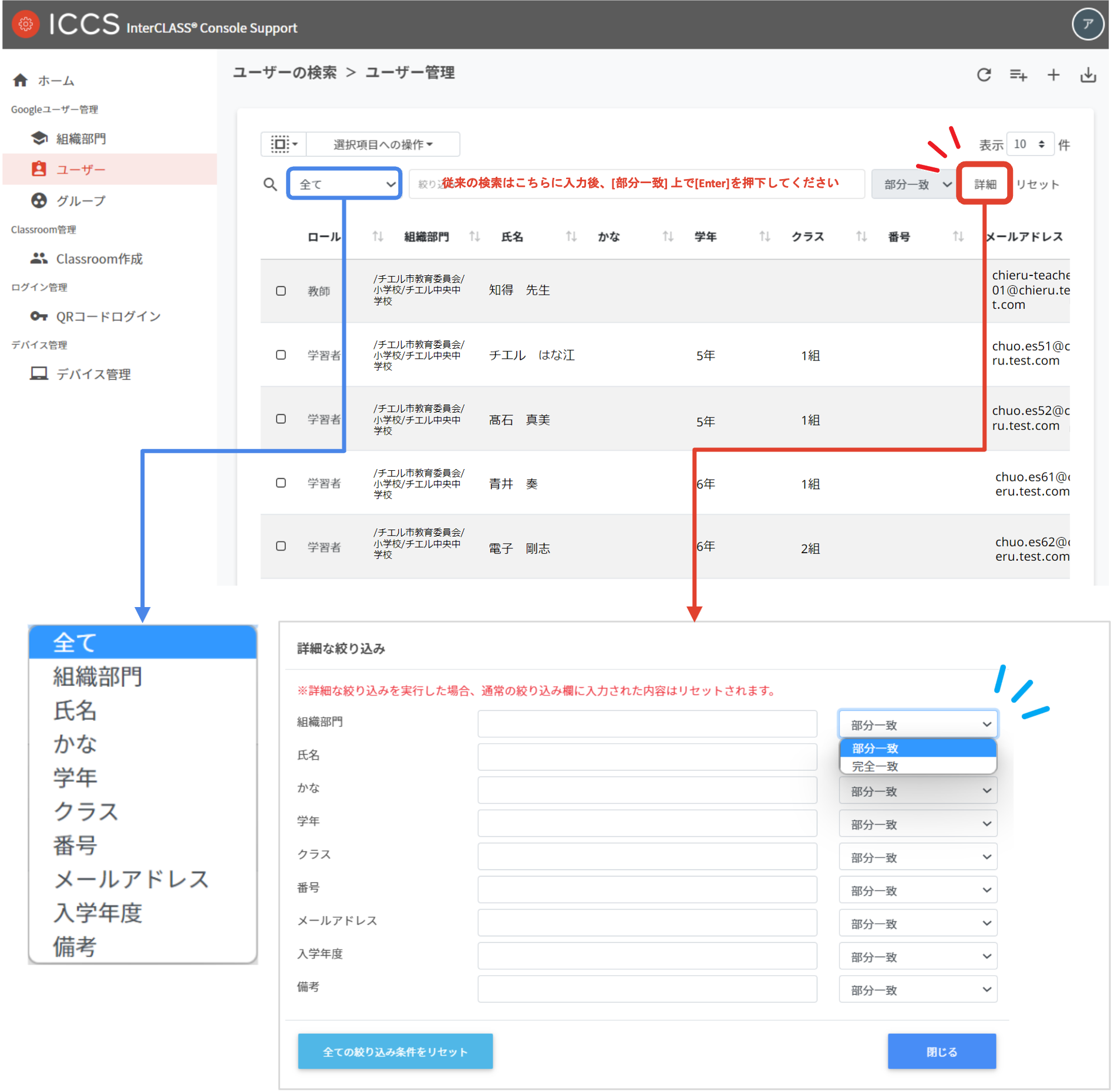Open the bulk add list icon
1111x1092 pixels.
pyautogui.click(x=1019, y=75)
